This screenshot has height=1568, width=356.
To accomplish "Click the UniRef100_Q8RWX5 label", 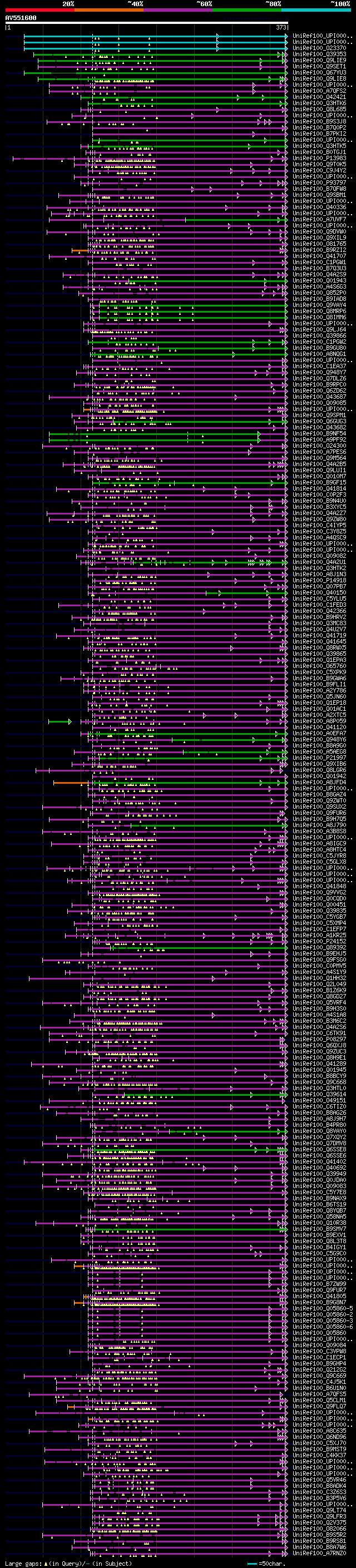I will pyautogui.click(x=319, y=647).
